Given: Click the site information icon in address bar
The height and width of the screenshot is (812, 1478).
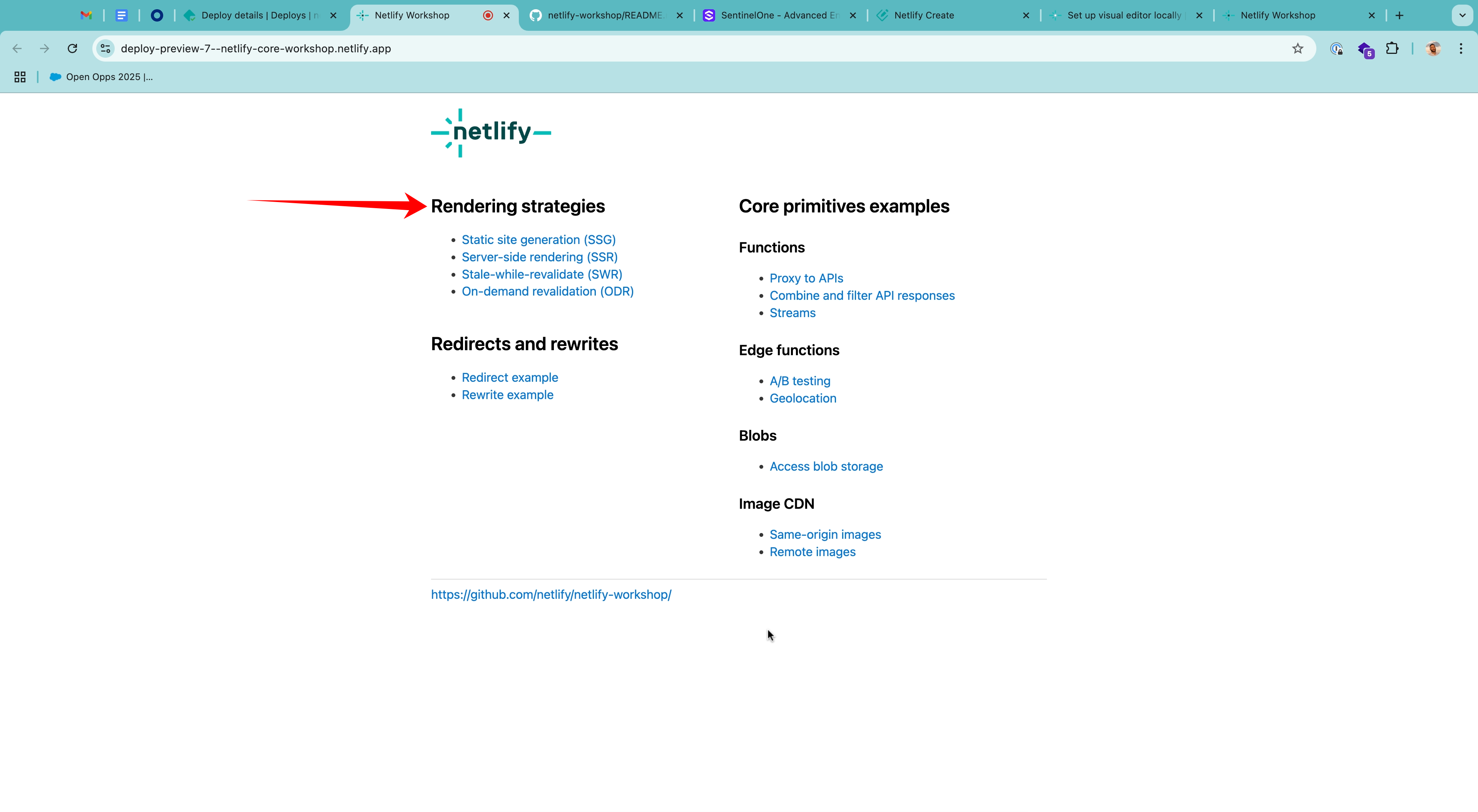Looking at the screenshot, I should (x=105, y=49).
